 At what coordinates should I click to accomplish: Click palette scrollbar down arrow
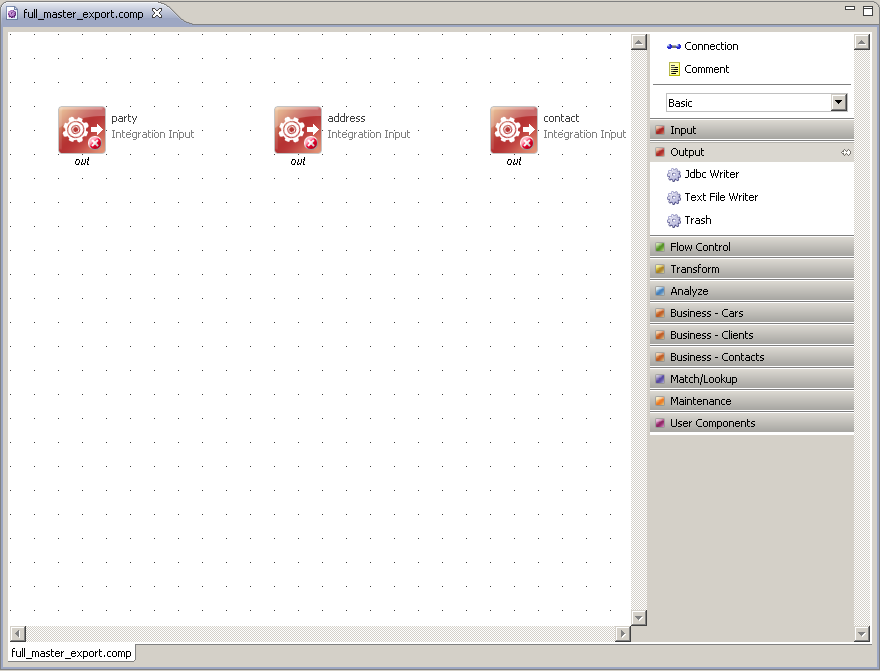point(862,634)
